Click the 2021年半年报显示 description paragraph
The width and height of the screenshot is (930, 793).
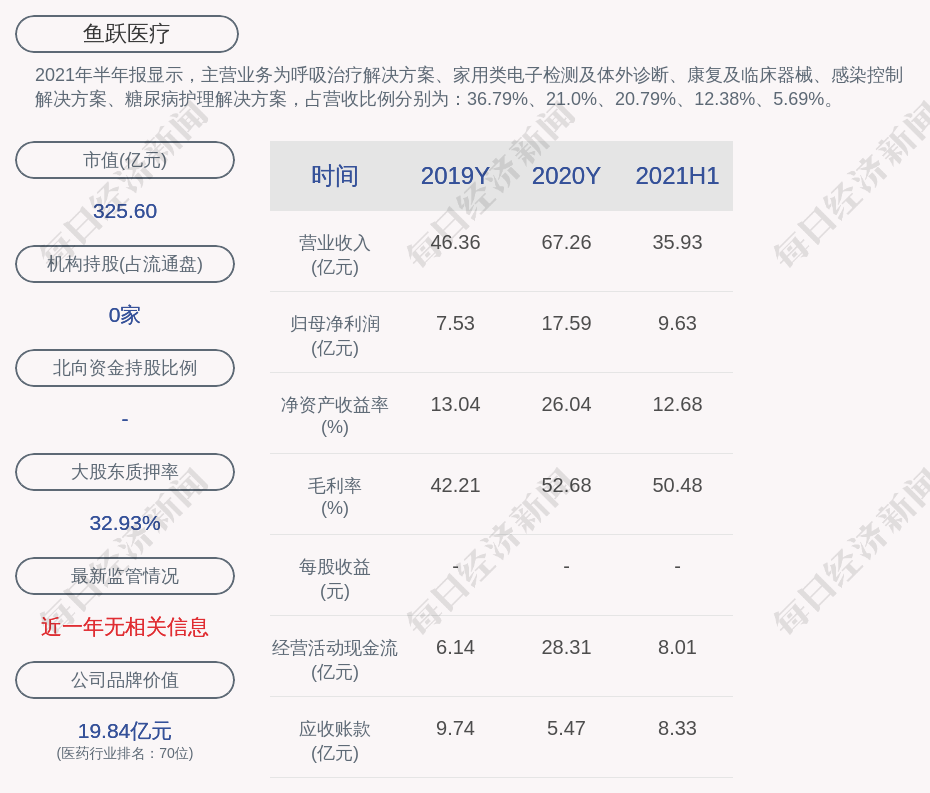(469, 87)
